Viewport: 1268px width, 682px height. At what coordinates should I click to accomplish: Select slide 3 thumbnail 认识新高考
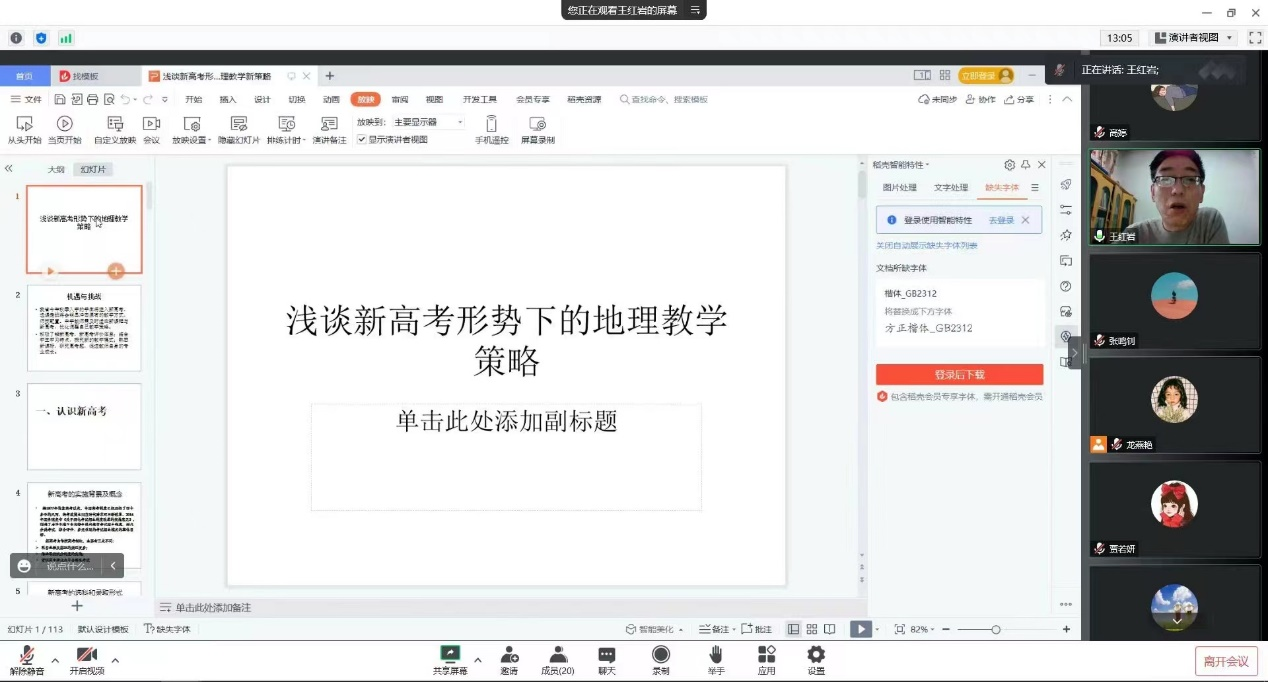[84, 426]
